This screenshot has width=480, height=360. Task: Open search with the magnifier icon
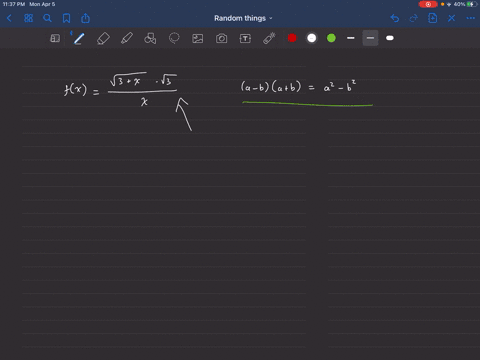click(47, 18)
